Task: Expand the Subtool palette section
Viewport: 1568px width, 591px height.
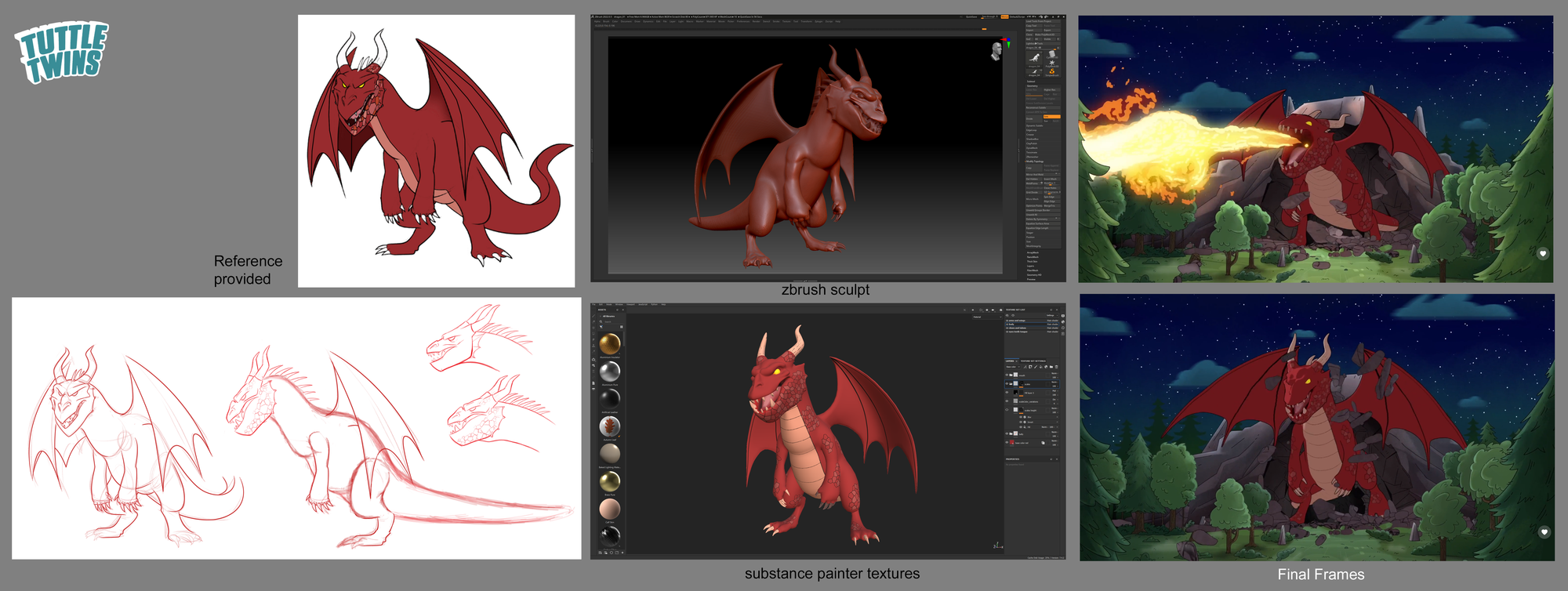Action: point(1031,82)
